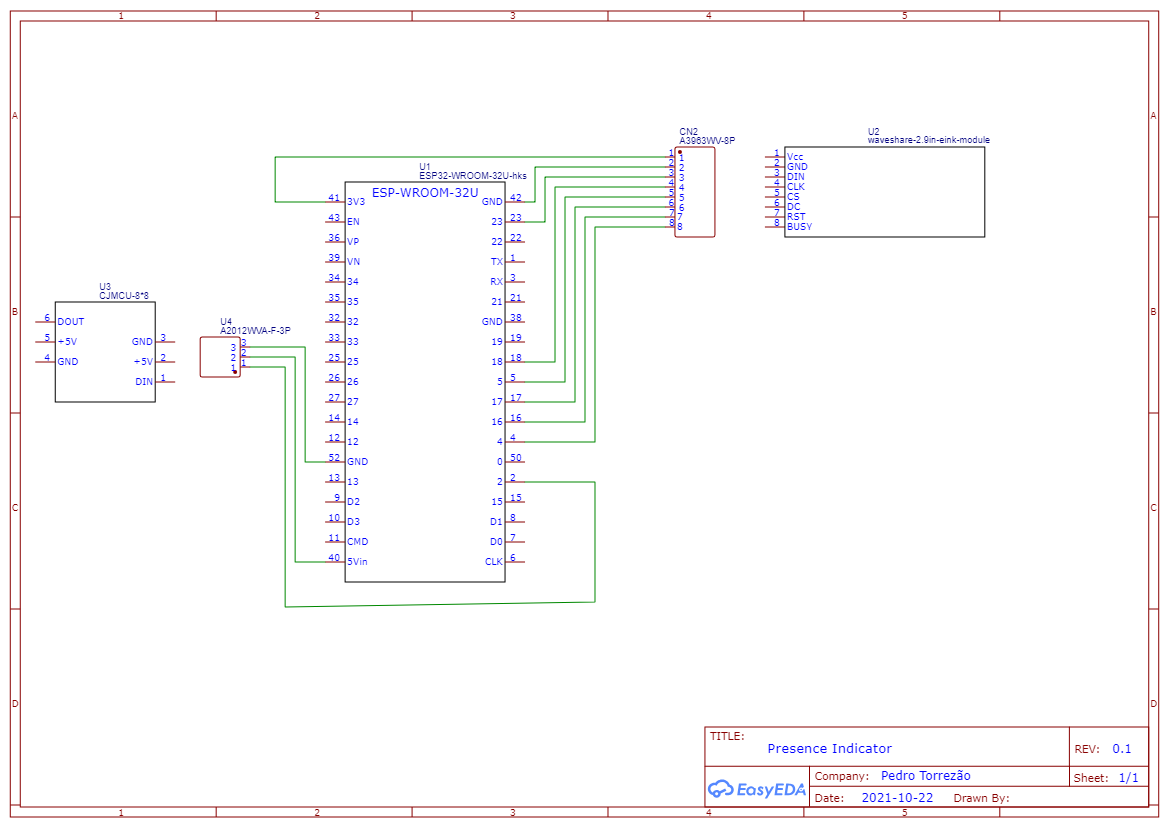Click the 'U1' designator above ESP32
1169x827 pixels.
(x=425, y=167)
